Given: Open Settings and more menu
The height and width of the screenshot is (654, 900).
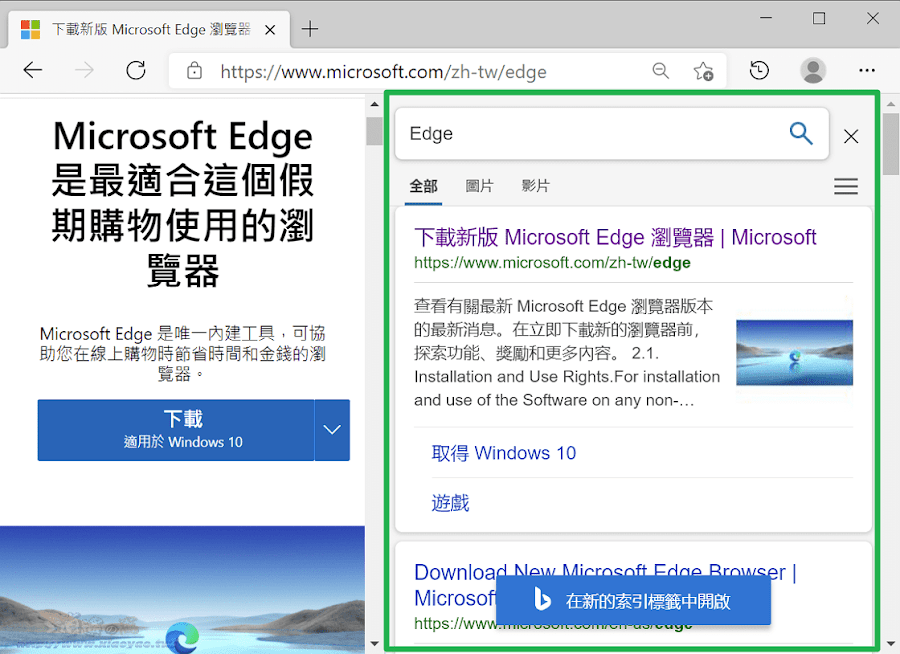Looking at the screenshot, I should (x=867, y=71).
